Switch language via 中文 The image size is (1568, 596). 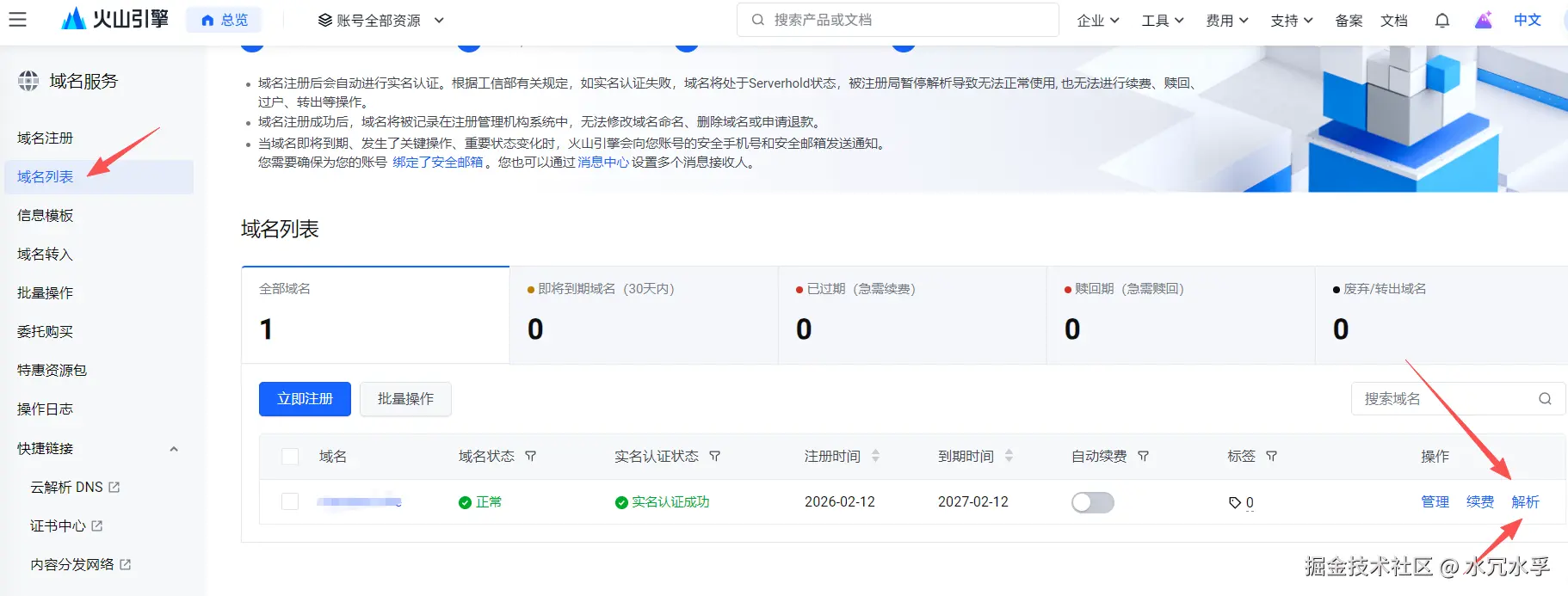point(1528,20)
